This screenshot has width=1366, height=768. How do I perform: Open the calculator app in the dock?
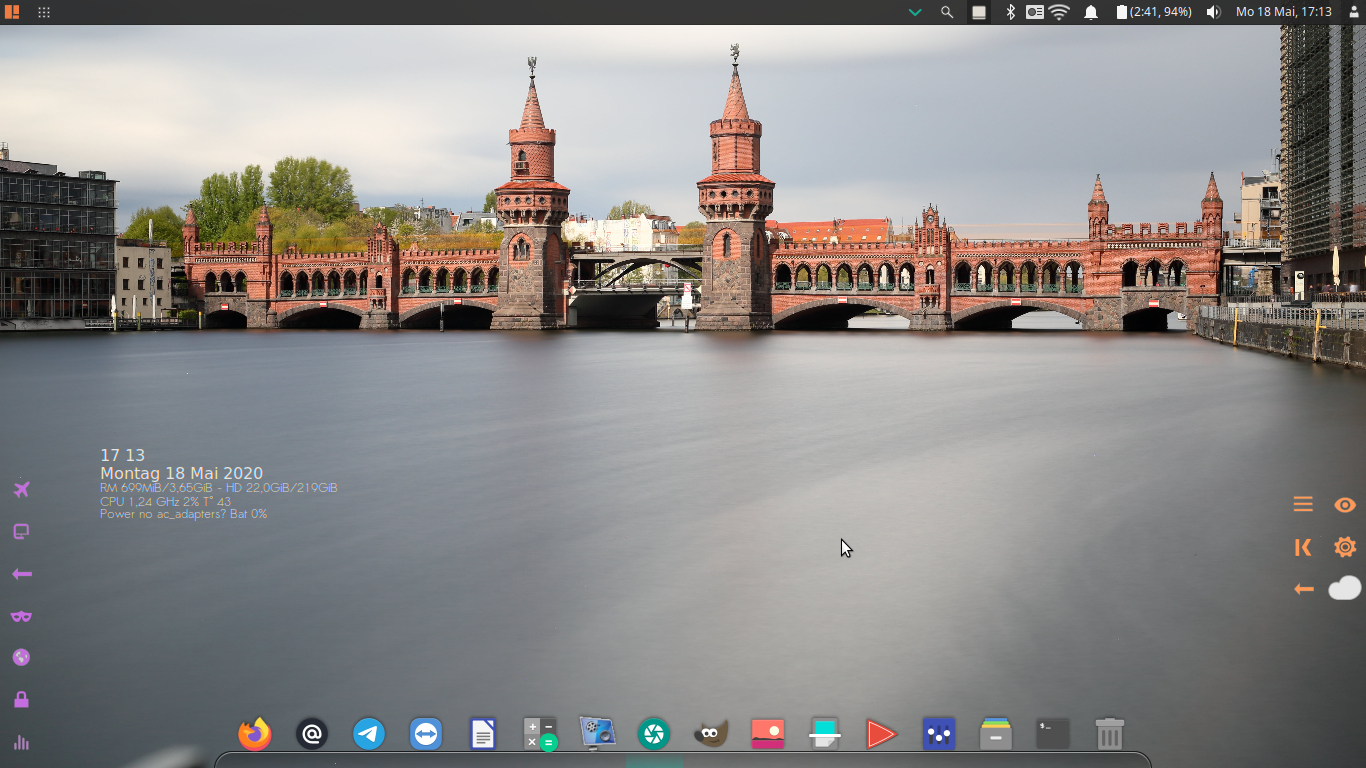point(540,733)
